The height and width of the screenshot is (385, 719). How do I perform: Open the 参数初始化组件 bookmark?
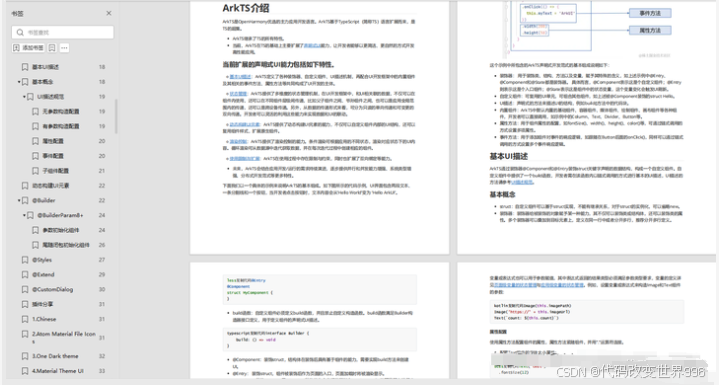tap(61, 230)
